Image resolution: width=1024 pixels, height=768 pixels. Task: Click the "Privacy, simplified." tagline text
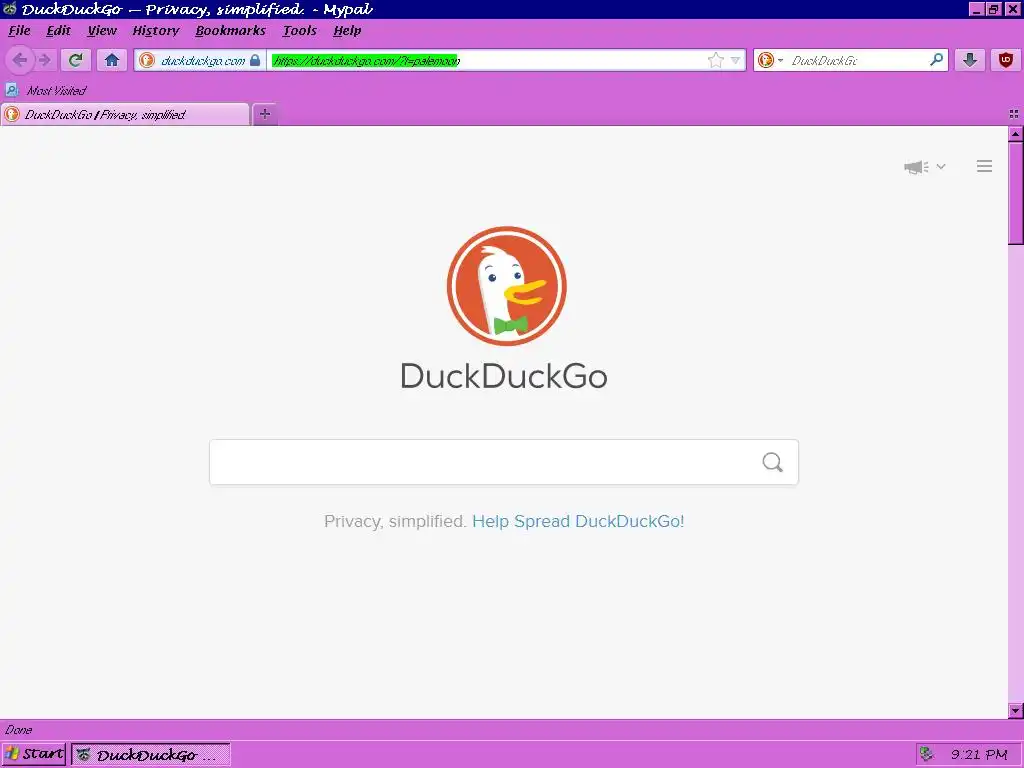tap(395, 521)
